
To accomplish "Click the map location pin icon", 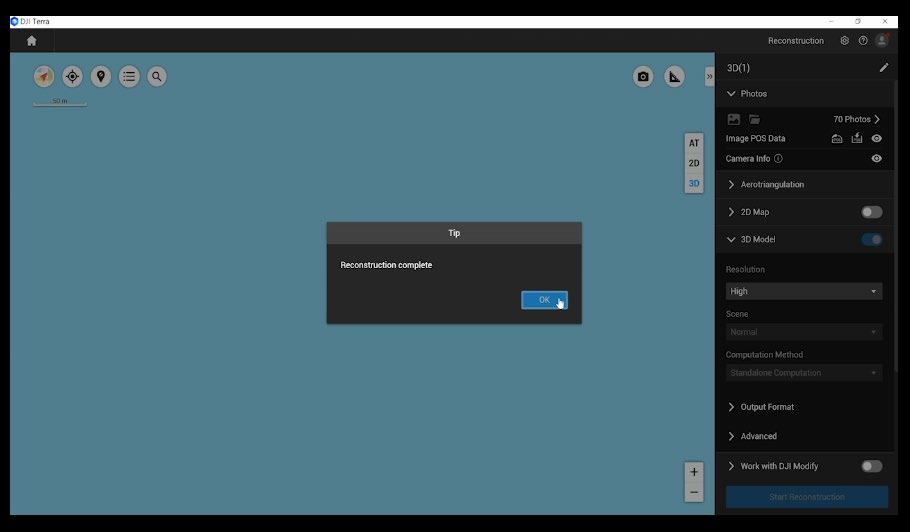I will point(100,76).
